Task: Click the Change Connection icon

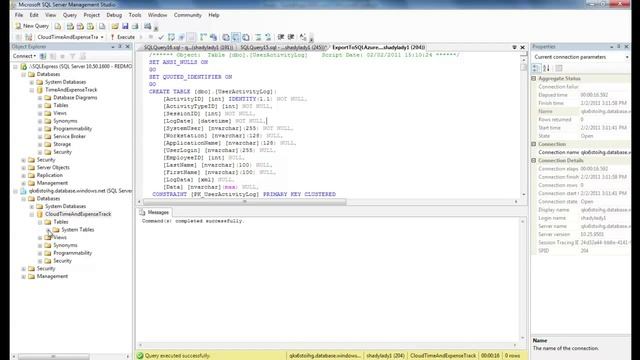Action: coord(28,37)
